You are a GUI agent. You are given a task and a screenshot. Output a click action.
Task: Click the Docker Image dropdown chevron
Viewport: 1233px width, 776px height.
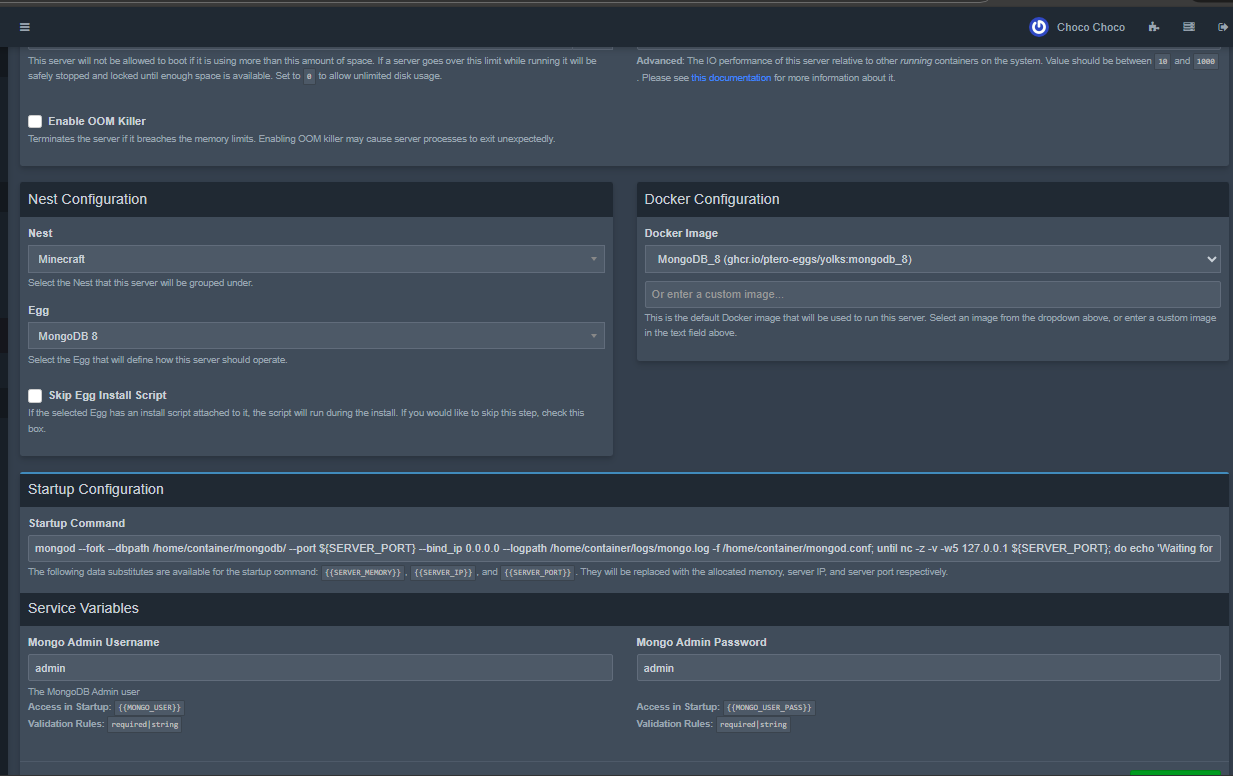click(x=1212, y=259)
